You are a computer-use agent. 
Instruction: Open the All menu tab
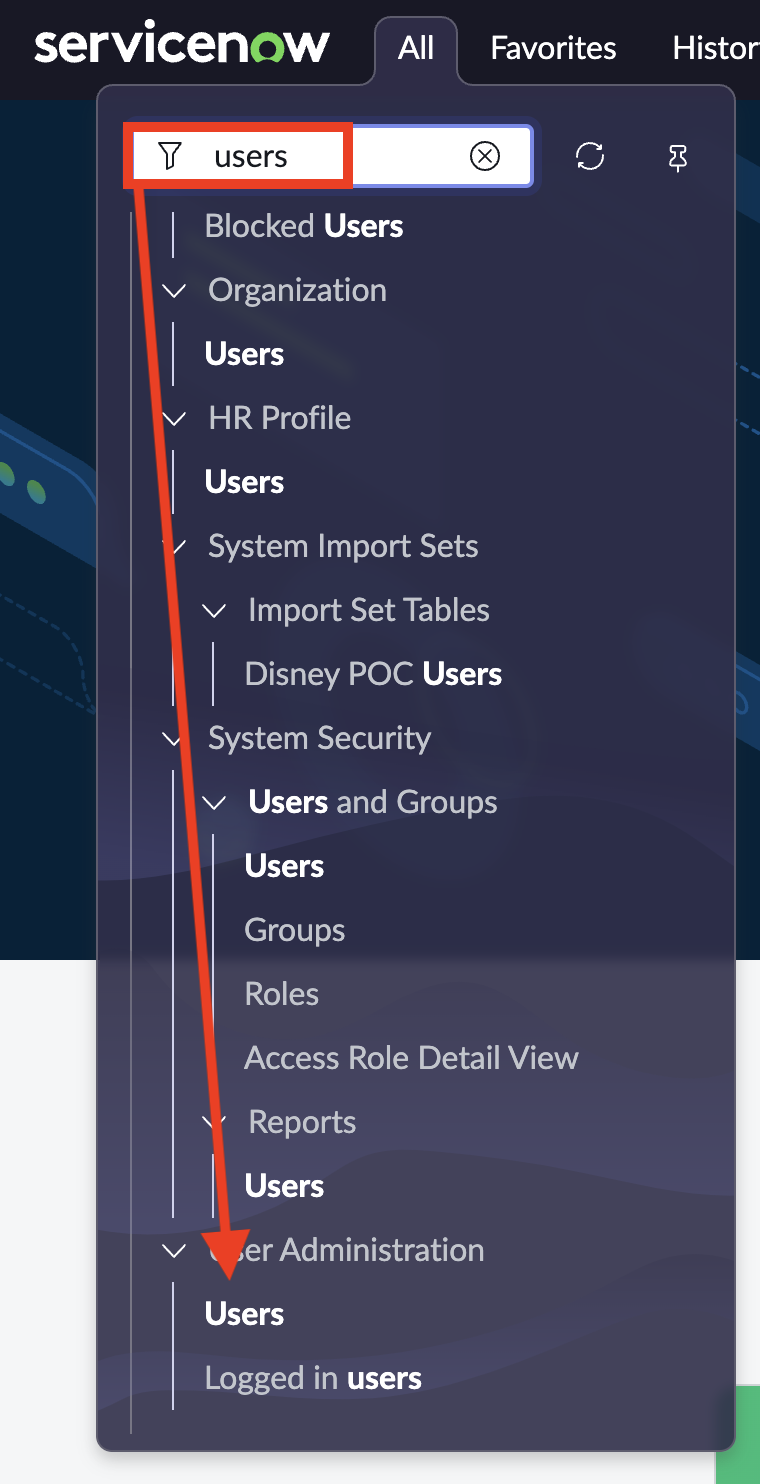pyautogui.click(x=416, y=48)
